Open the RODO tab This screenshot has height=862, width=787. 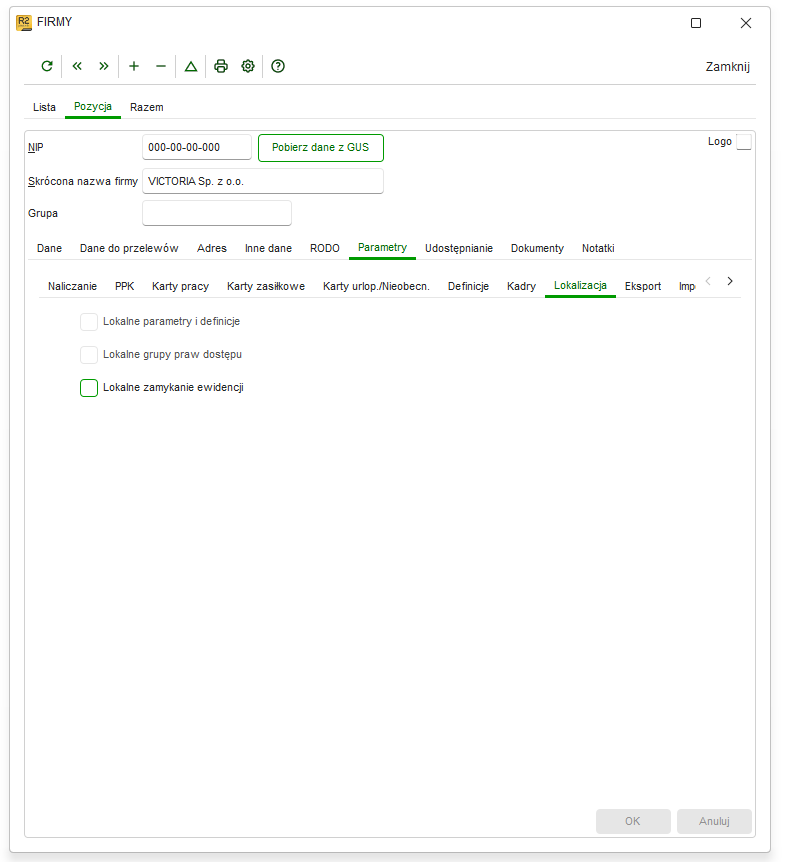325,248
